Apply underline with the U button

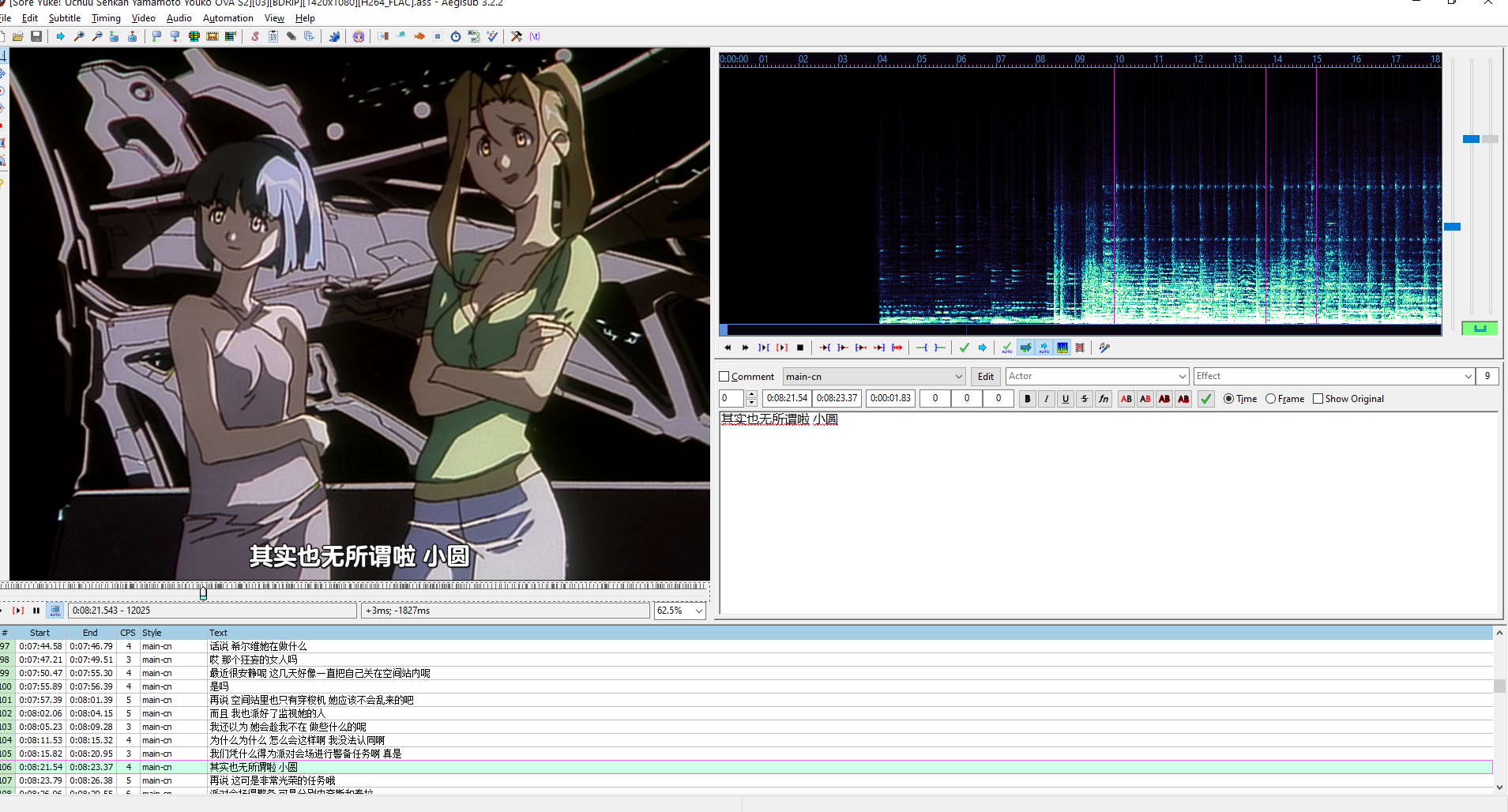point(1066,399)
